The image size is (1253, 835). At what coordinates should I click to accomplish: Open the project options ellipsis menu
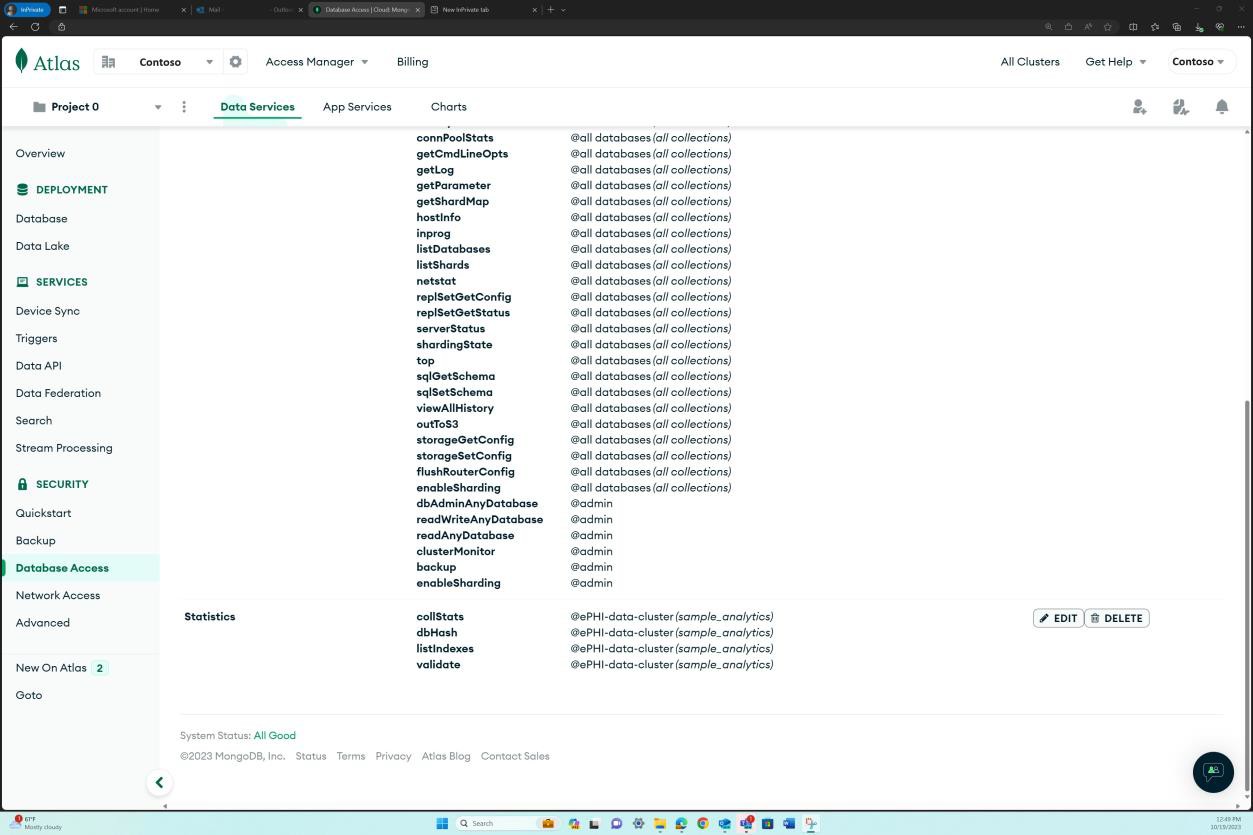(184, 106)
